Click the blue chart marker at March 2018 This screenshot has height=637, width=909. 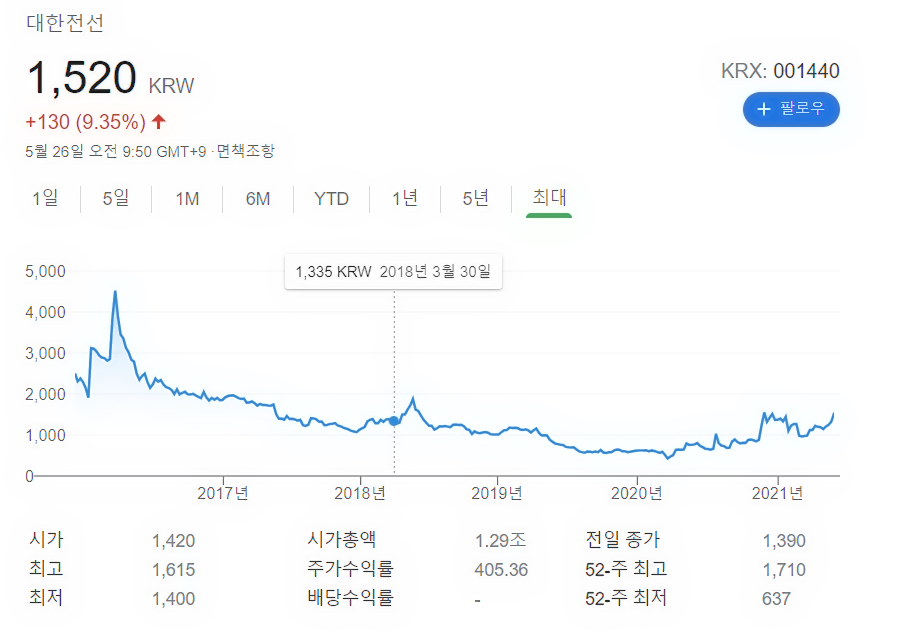pyautogui.click(x=394, y=421)
